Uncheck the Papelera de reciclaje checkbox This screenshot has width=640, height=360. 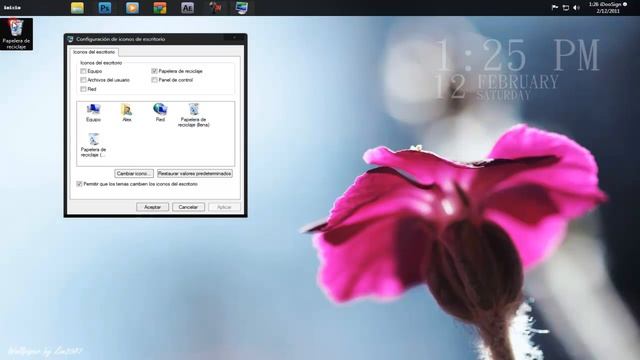coord(154,71)
